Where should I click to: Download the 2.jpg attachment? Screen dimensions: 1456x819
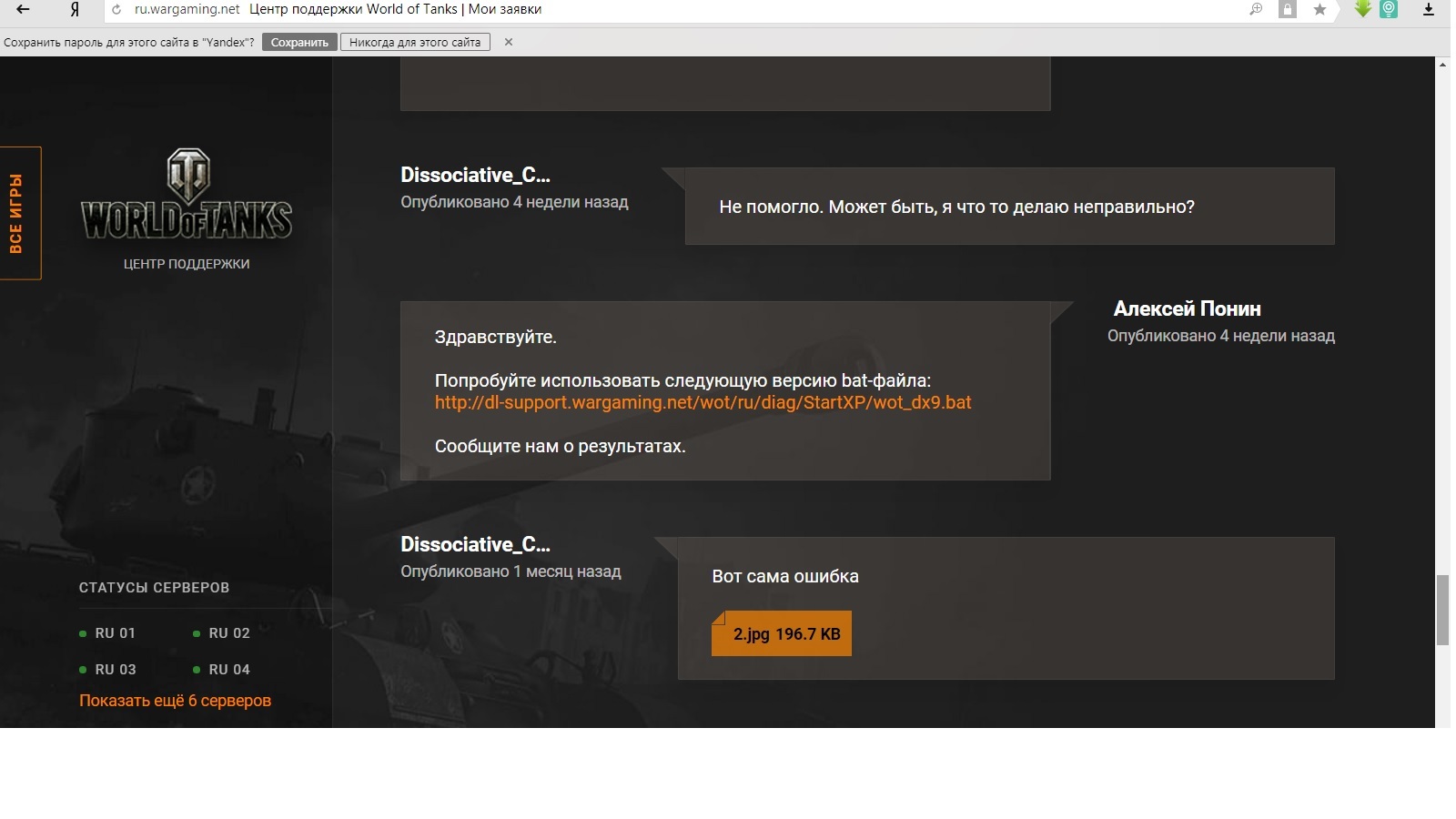(781, 633)
